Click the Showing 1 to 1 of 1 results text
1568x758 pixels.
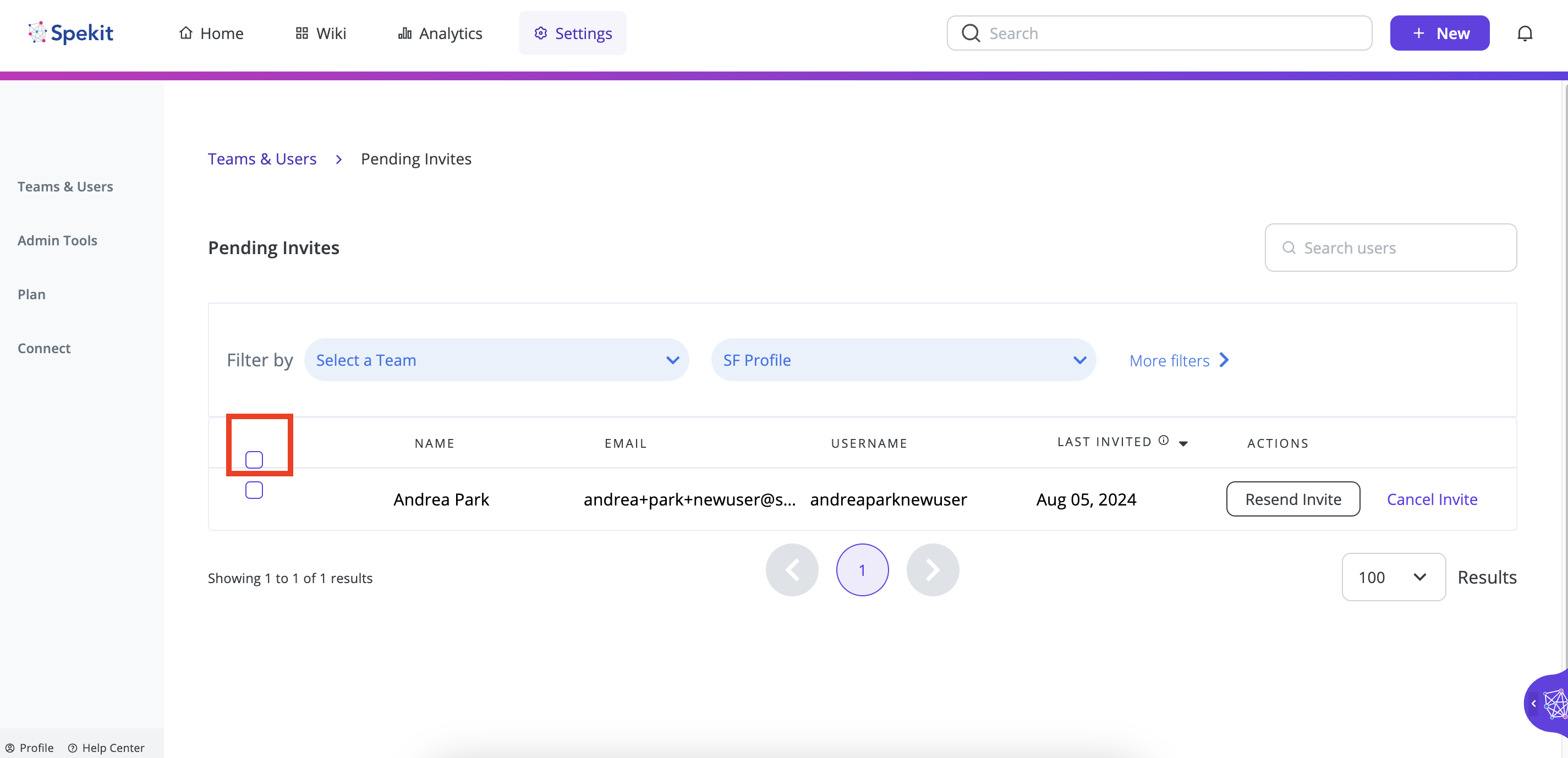[290, 578]
